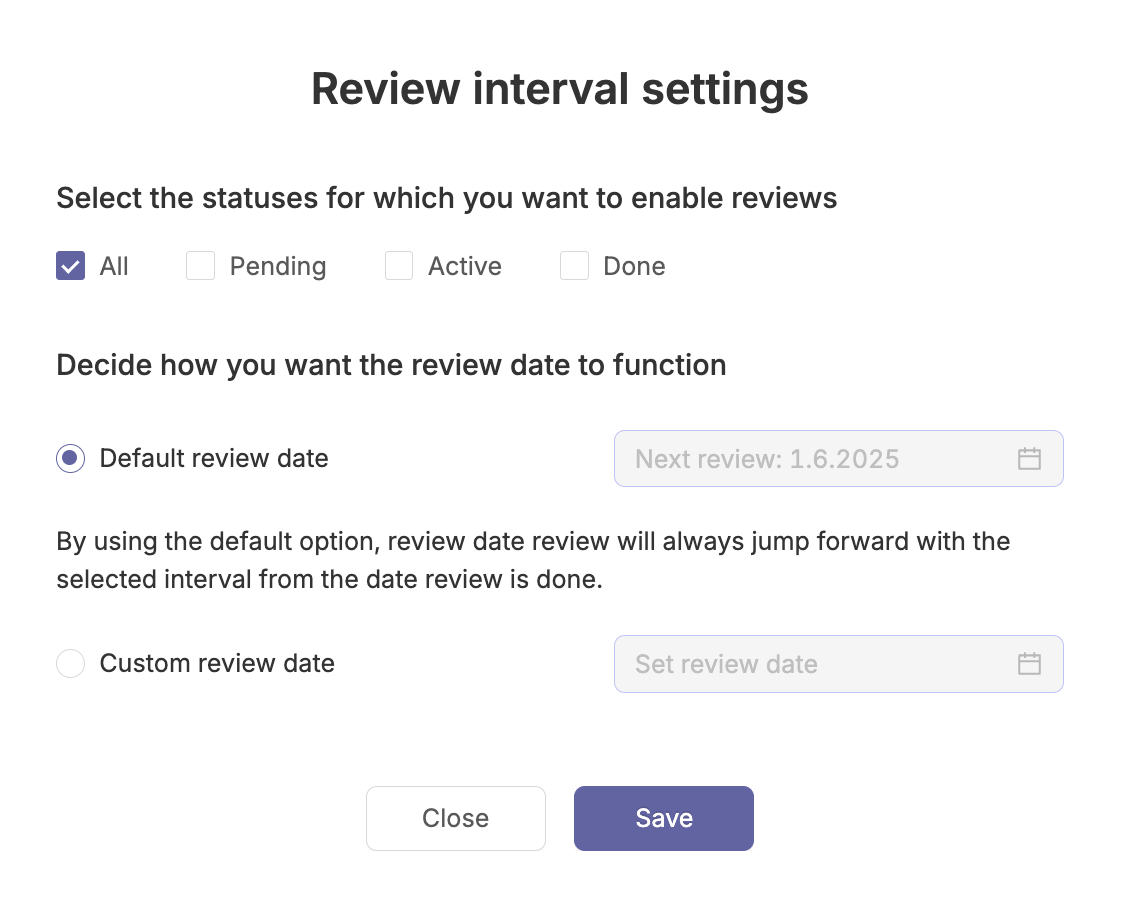The image size is (1122, 908).
Task: Click the 'All' label text
Action: (x=114, y=266)
